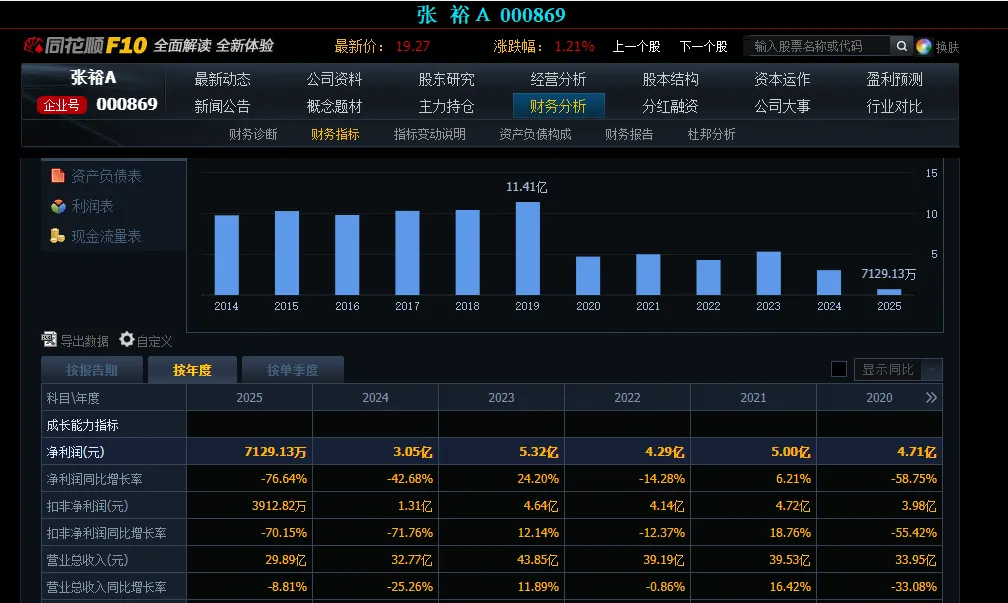Open 新闻公告 menu item
This screenshot has height=603, width=1008.
(x=222, y=107)
